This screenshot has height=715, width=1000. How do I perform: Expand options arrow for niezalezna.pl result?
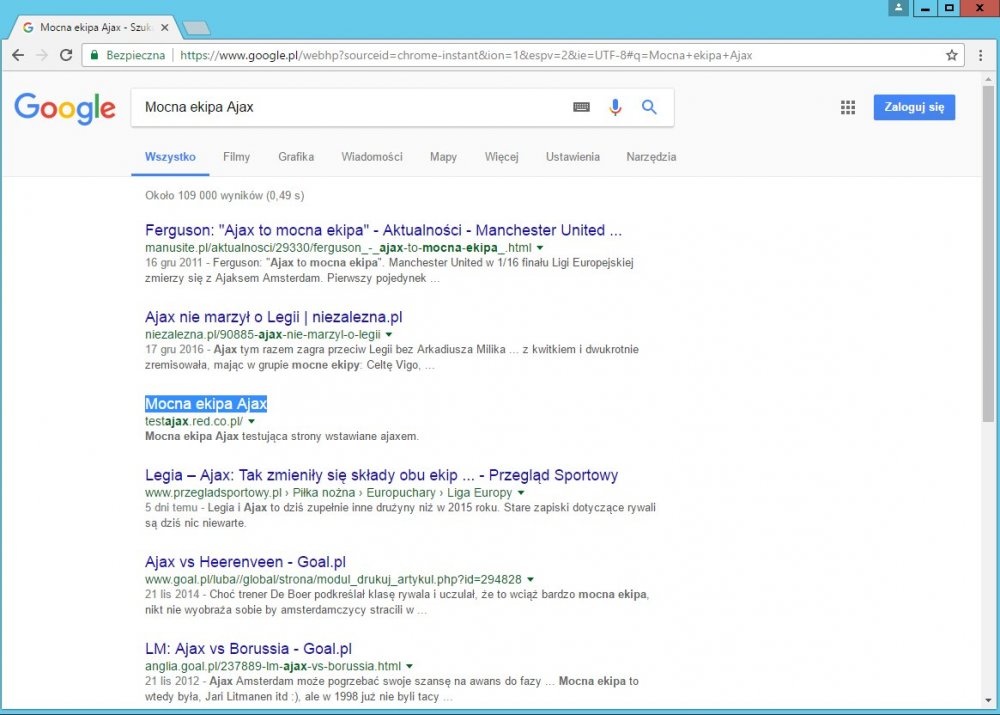coord(389,334)
